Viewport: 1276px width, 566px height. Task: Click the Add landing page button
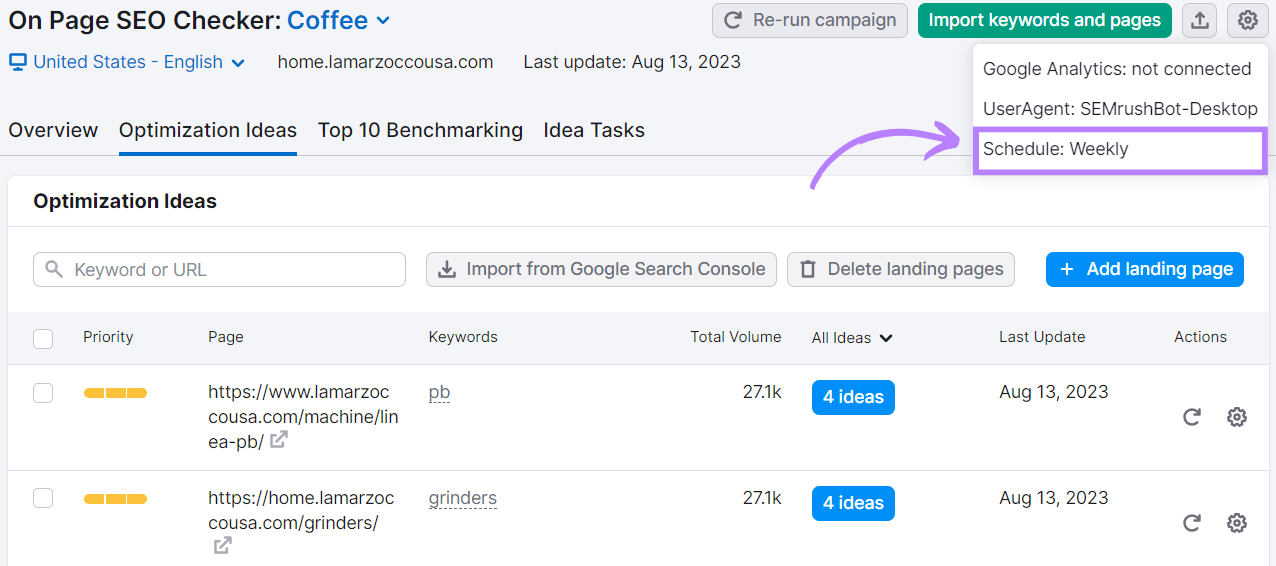pos(1144,269)
